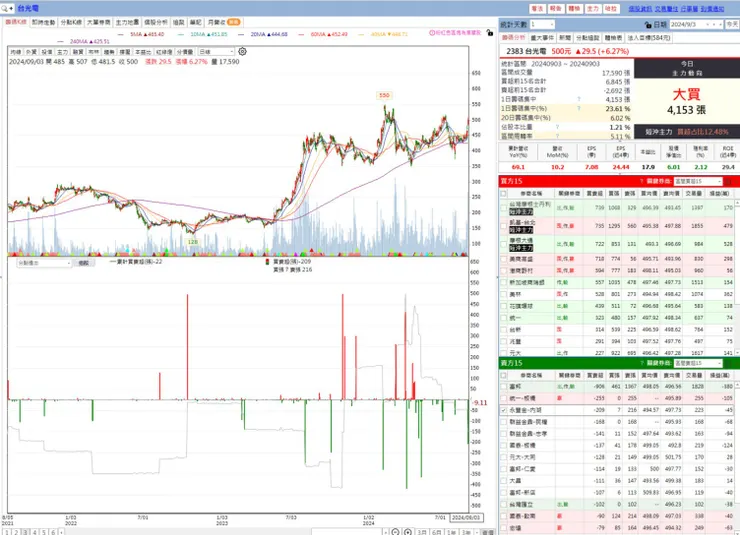Click the 報告 button in top bar

[556, 8]
